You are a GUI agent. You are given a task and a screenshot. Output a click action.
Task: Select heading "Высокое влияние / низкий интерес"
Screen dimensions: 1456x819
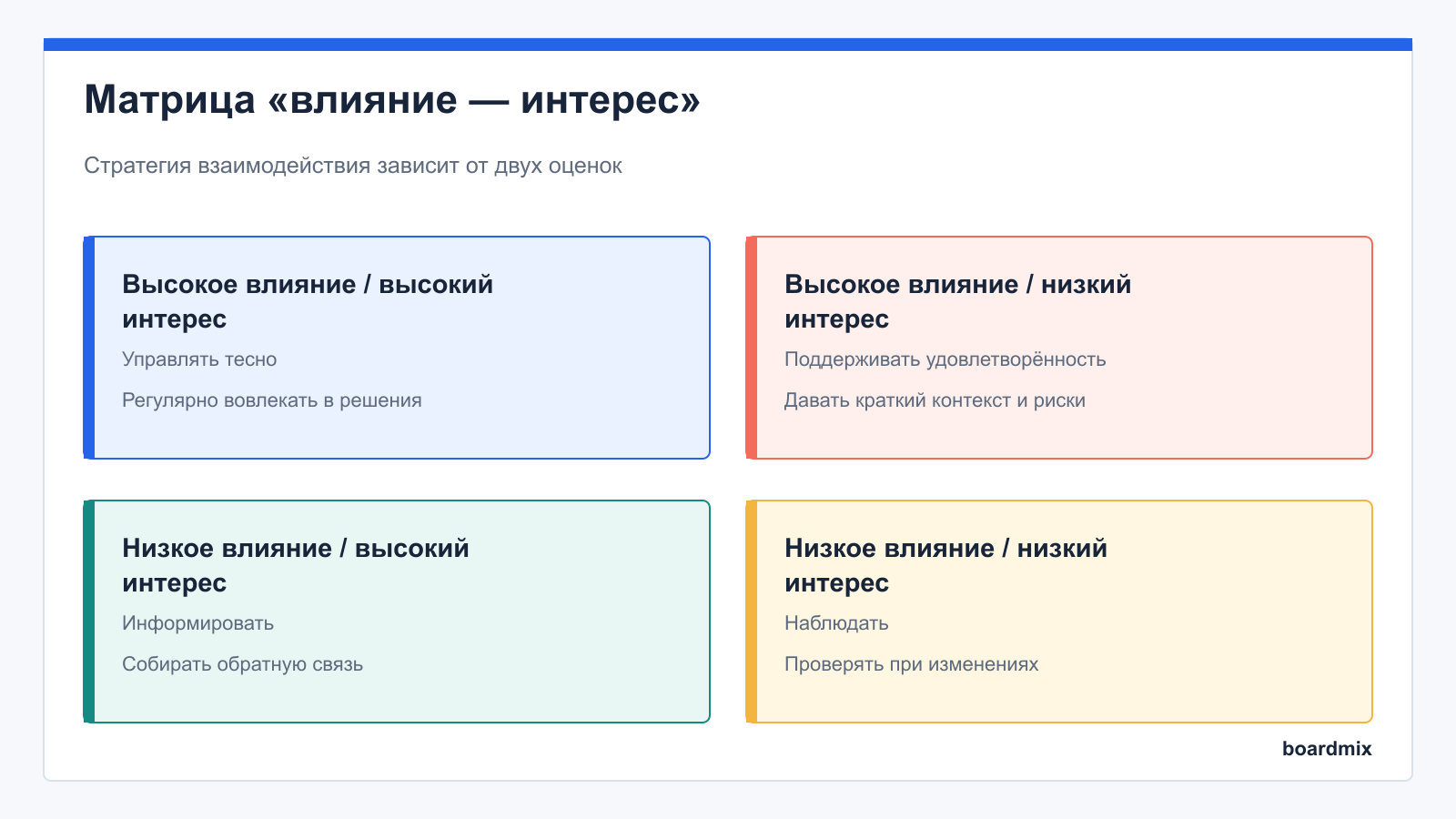(958, 301)
